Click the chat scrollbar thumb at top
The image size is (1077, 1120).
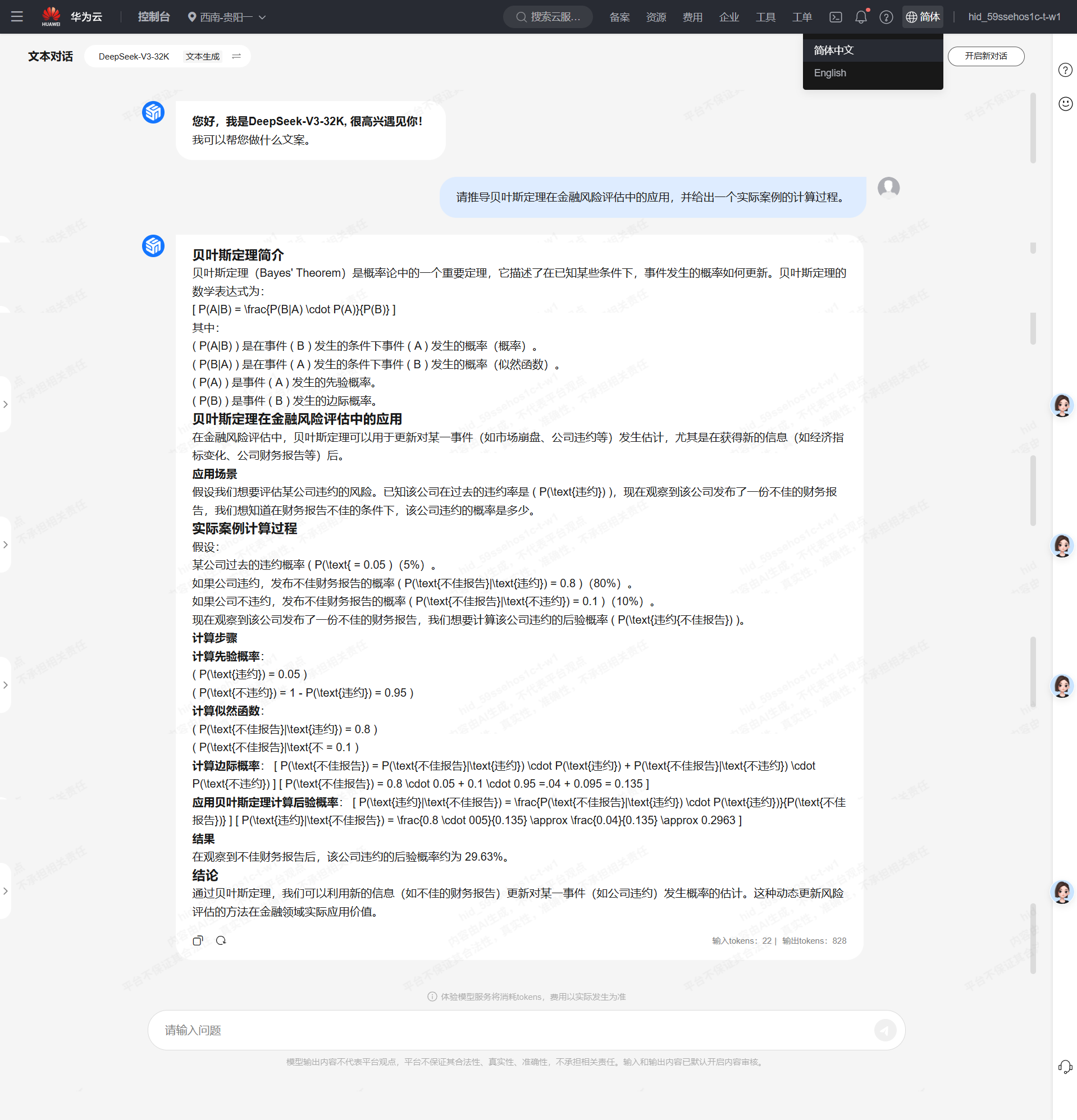(x=1033, y=128)
